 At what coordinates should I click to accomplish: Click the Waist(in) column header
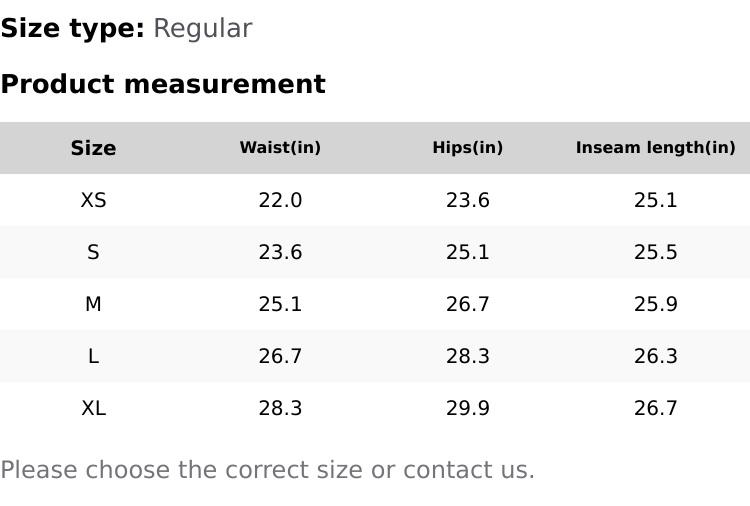point(280,148)
